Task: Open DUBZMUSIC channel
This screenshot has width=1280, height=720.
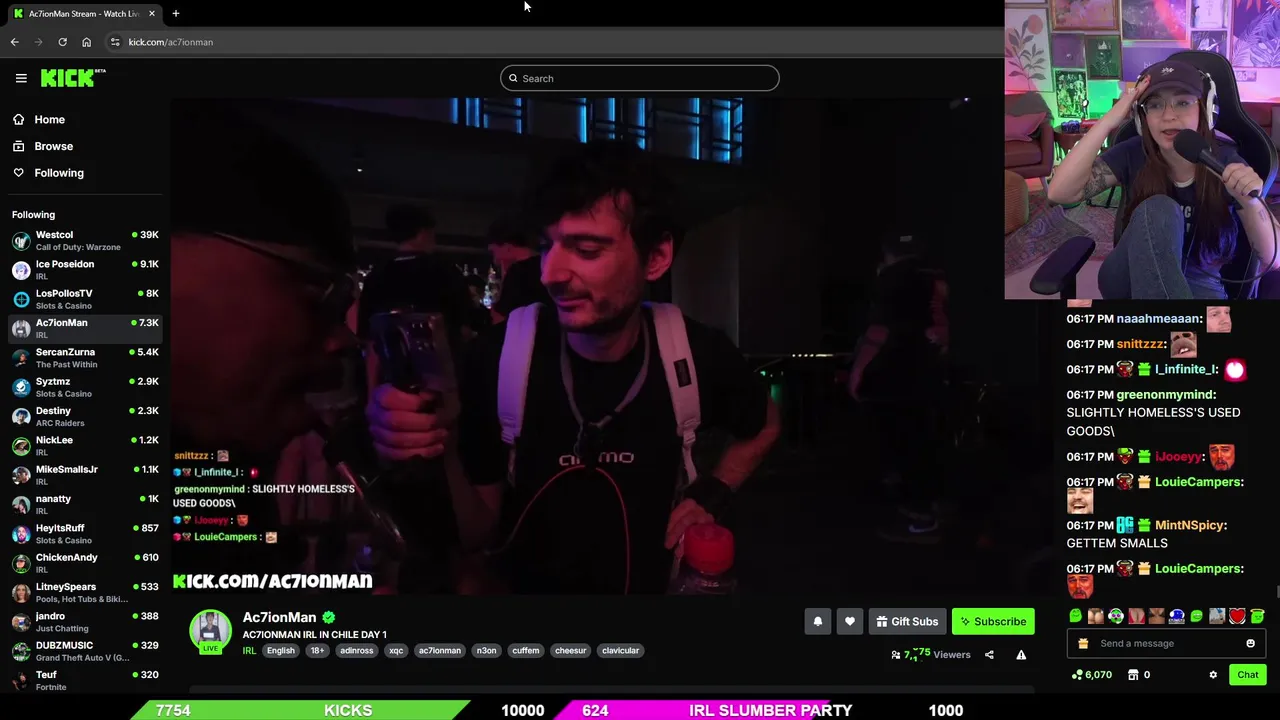Action: pos(84,651)
